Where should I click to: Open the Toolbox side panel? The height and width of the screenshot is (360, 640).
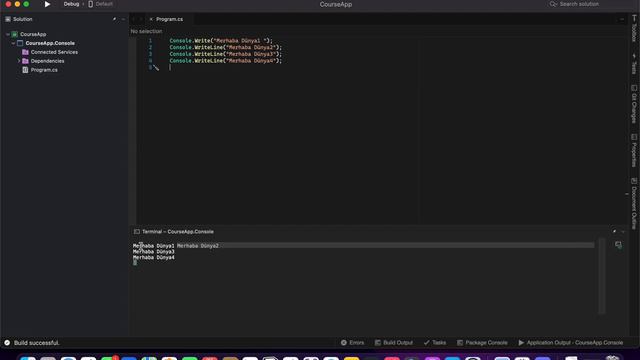[x=634, y=29]
